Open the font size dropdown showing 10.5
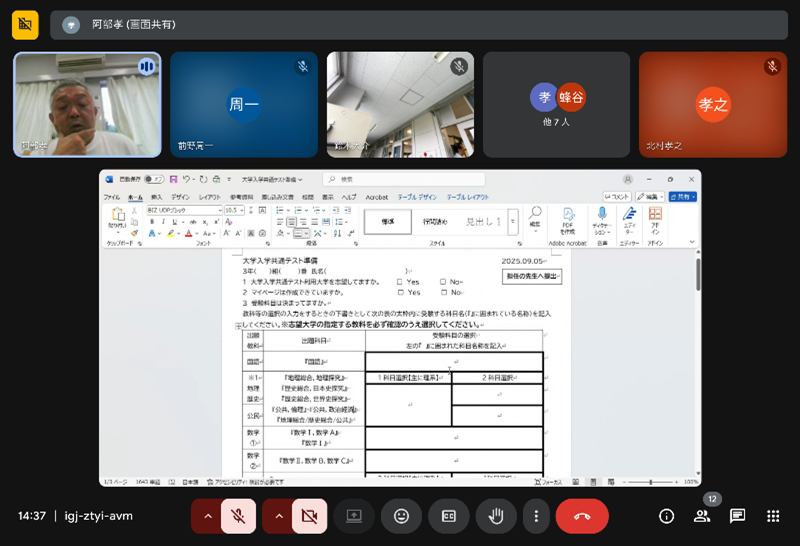 pos(235,210)
